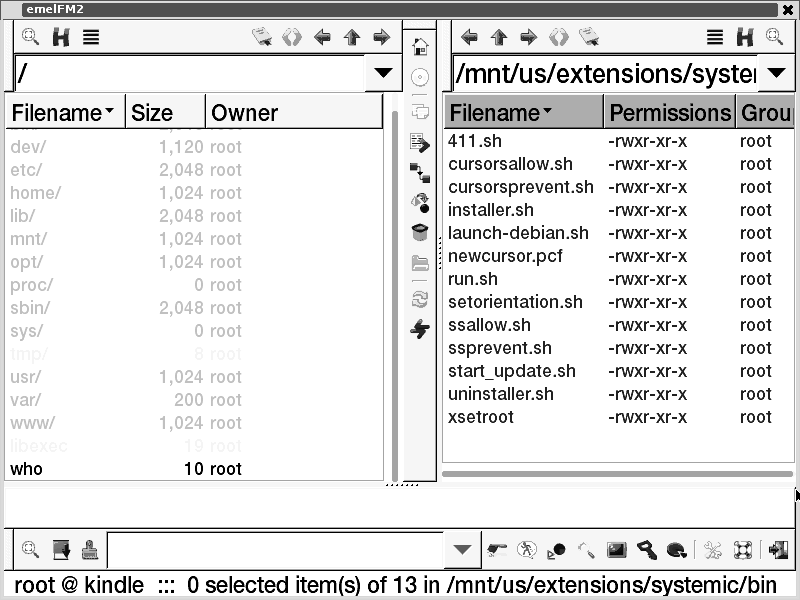Select installer.sh in the right pane
Viewport: 800px width, 600px height.
pyautogui.click(x=491, y=210)
